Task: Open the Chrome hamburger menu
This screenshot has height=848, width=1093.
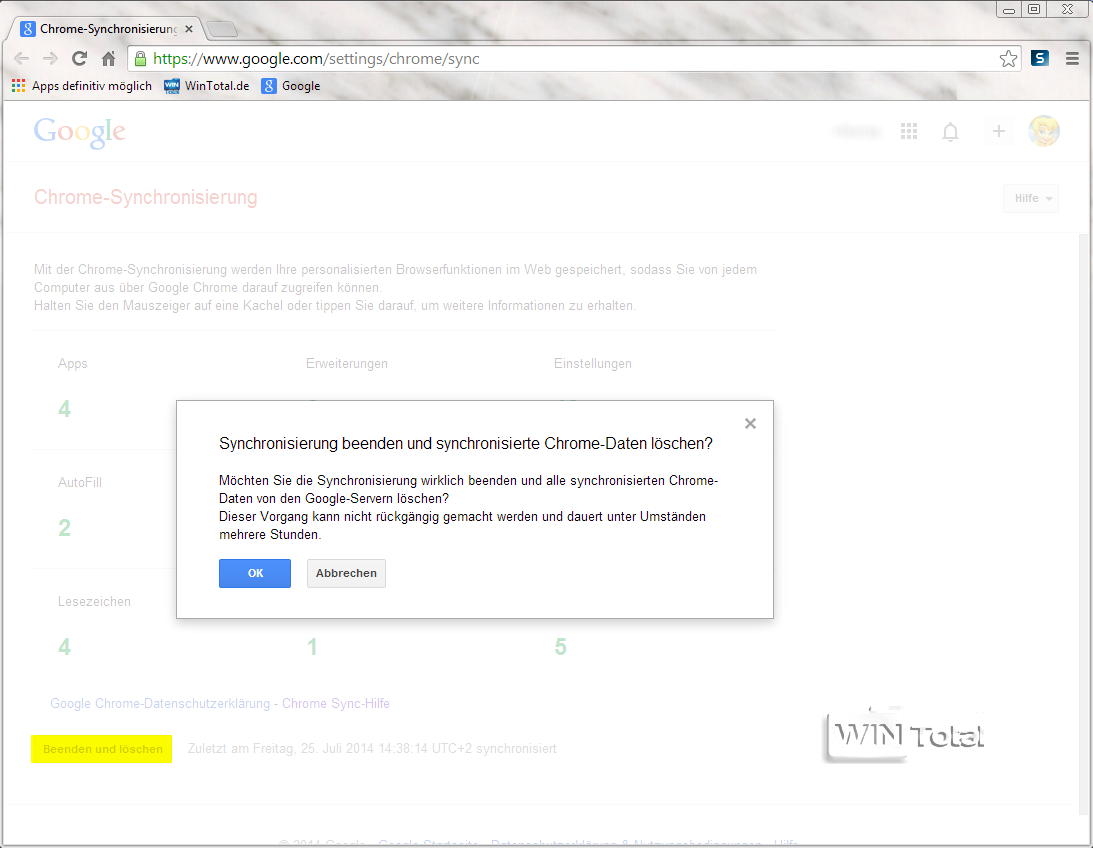Action: [x=1073, y=59]
